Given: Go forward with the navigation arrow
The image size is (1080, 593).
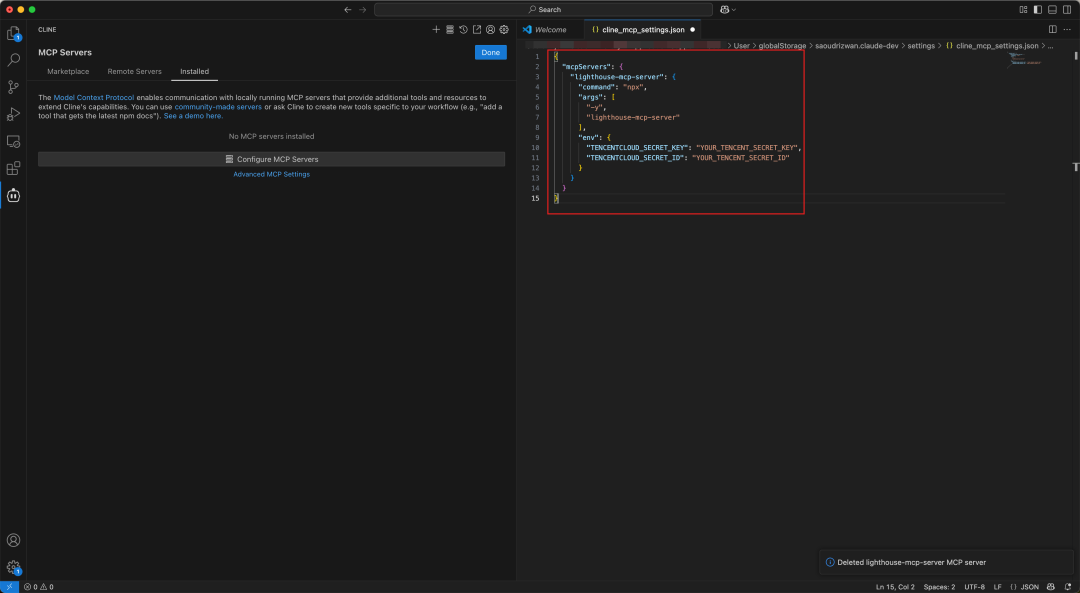Looking at the screenshot, I should pyautogui.click(x=363, y=10).
